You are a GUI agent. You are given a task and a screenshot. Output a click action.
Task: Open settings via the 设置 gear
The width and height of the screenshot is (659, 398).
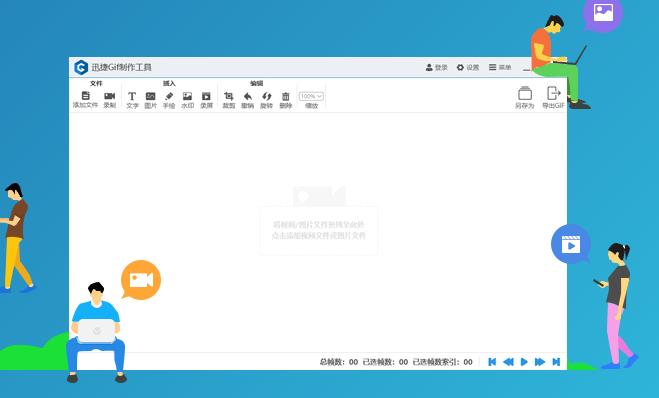[x=468, y=67]
